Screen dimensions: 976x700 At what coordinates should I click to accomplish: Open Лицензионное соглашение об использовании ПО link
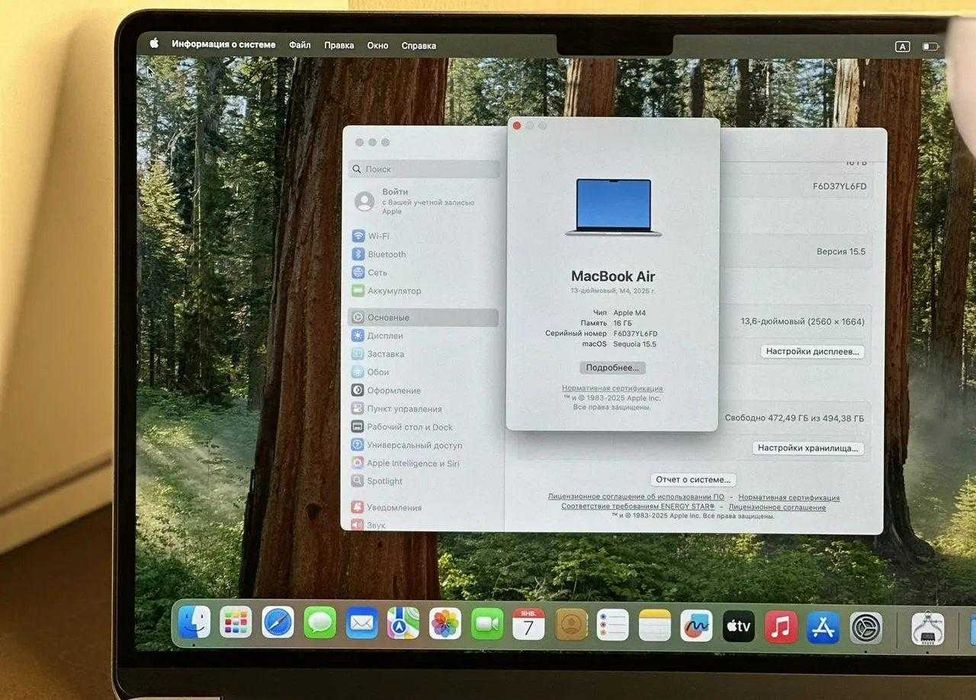[636, 497]
